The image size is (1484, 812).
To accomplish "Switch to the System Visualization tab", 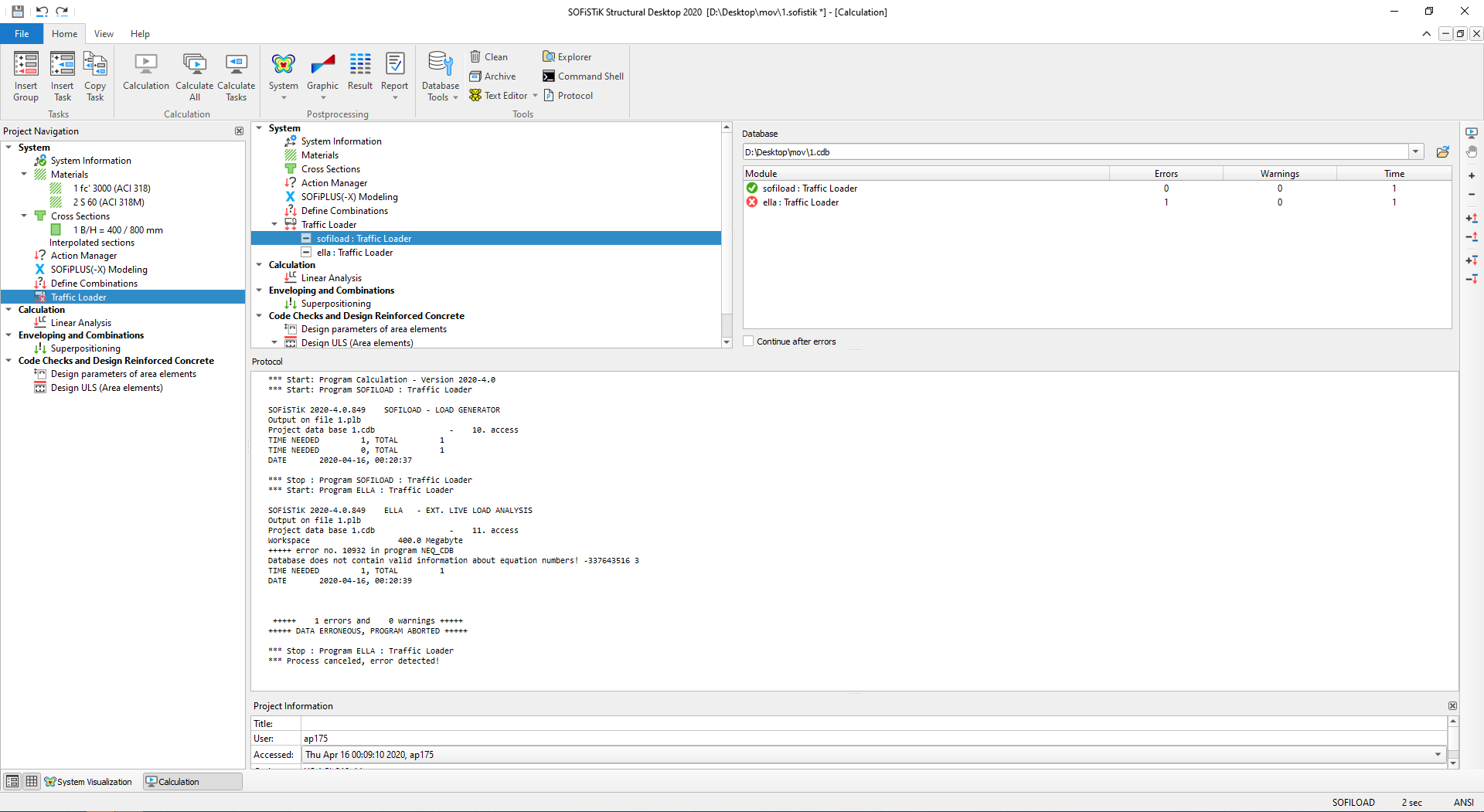I will click(89, 781).
